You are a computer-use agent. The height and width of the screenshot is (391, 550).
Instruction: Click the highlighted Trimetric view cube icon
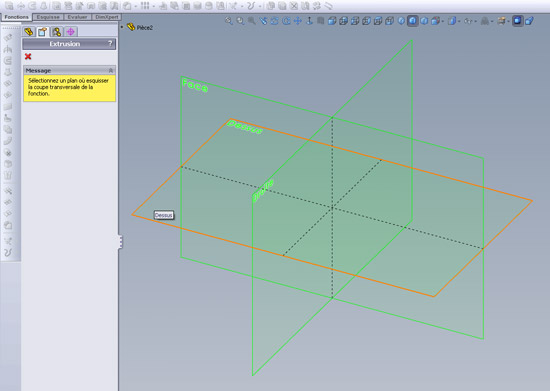coord(412,21)
